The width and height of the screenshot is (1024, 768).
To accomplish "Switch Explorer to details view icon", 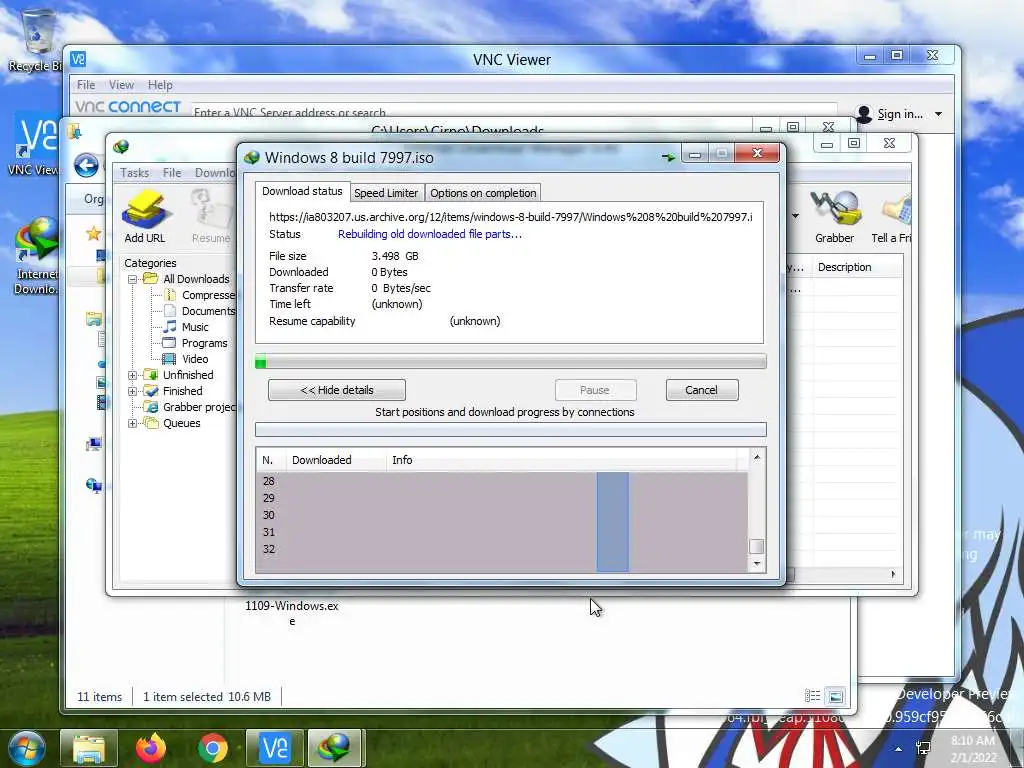I will point(812,696).
